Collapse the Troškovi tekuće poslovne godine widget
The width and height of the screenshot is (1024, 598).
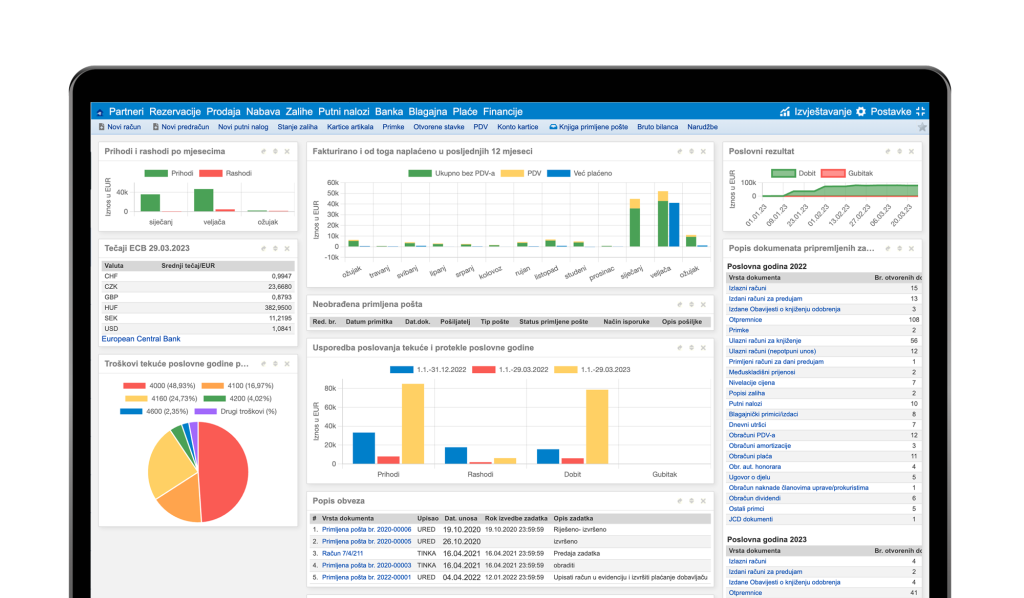[x=275, y=364]
